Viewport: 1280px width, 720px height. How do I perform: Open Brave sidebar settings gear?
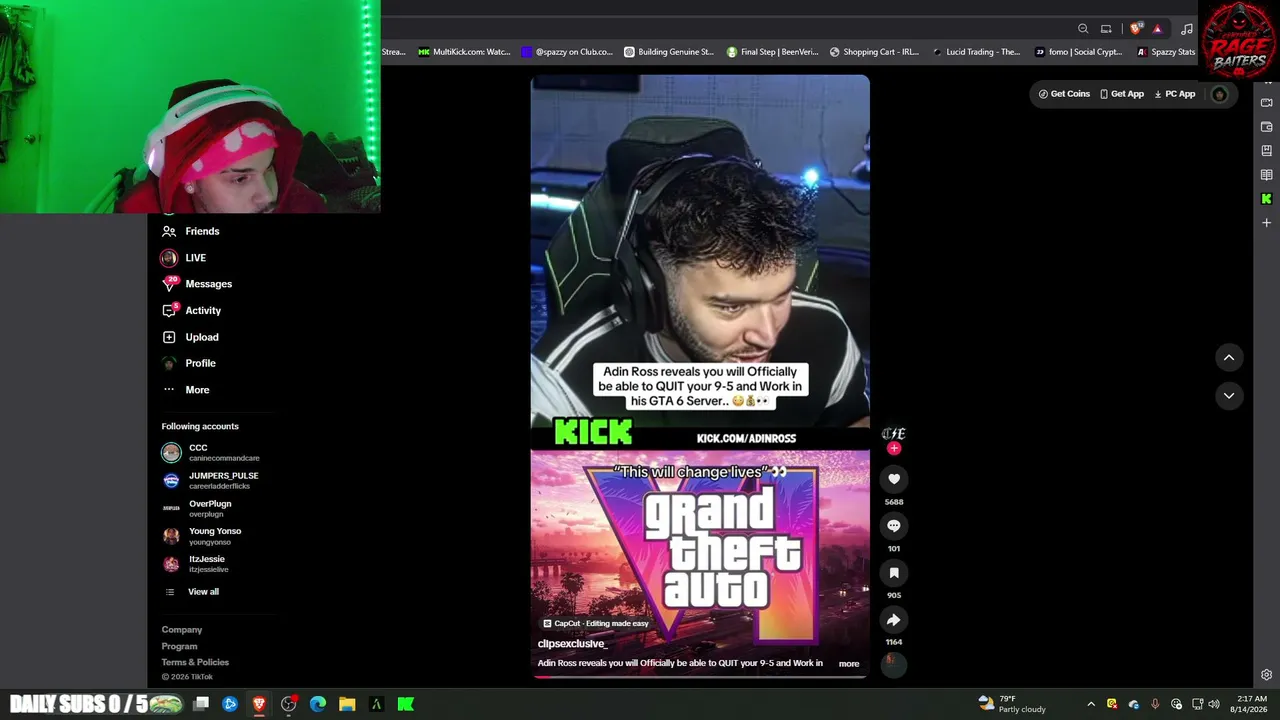point(1266,675)
